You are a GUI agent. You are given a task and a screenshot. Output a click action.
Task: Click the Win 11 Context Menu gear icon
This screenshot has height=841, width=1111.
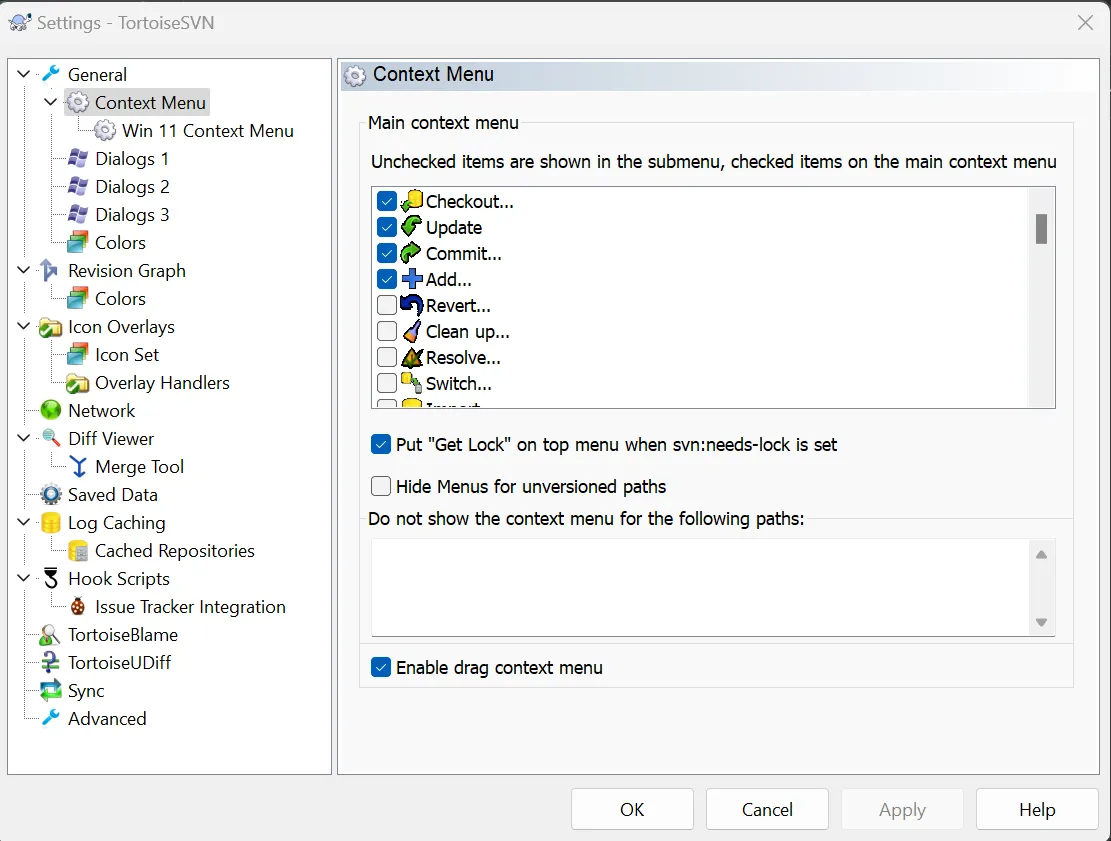(x=106, y=130)
